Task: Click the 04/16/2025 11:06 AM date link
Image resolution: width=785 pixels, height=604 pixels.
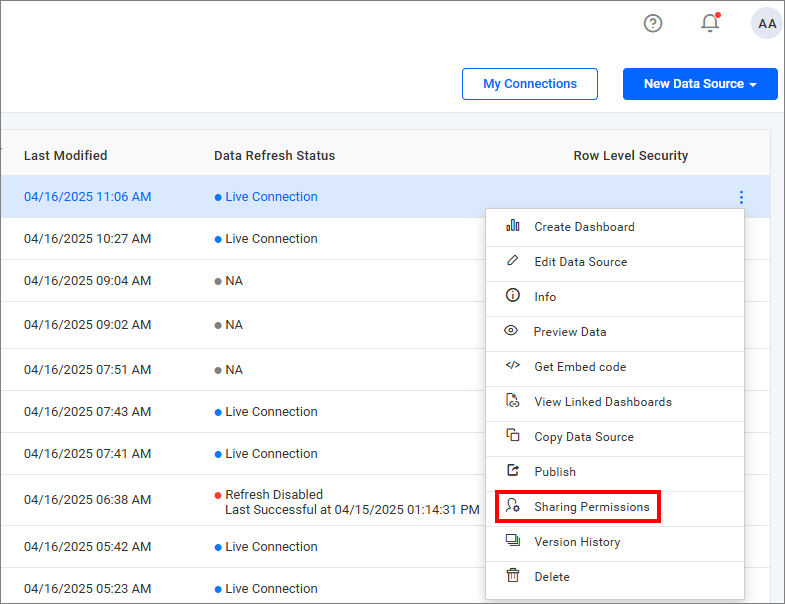Action: pos(88,197)
